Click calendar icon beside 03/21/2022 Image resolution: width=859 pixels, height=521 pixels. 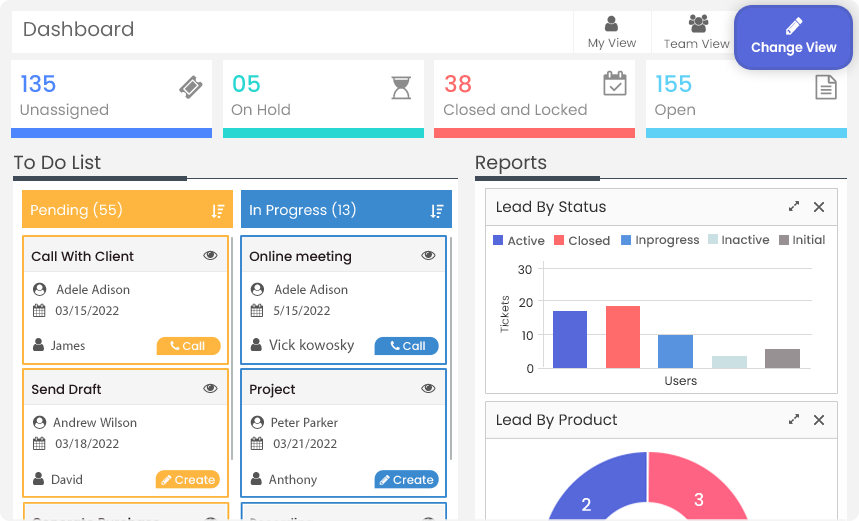(x=257, y=443)
